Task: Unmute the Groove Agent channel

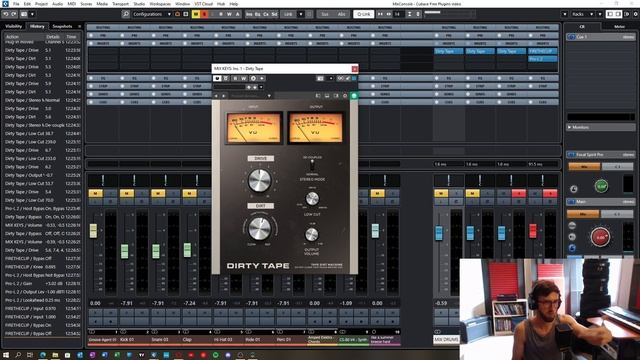Action: coord(96,193)
